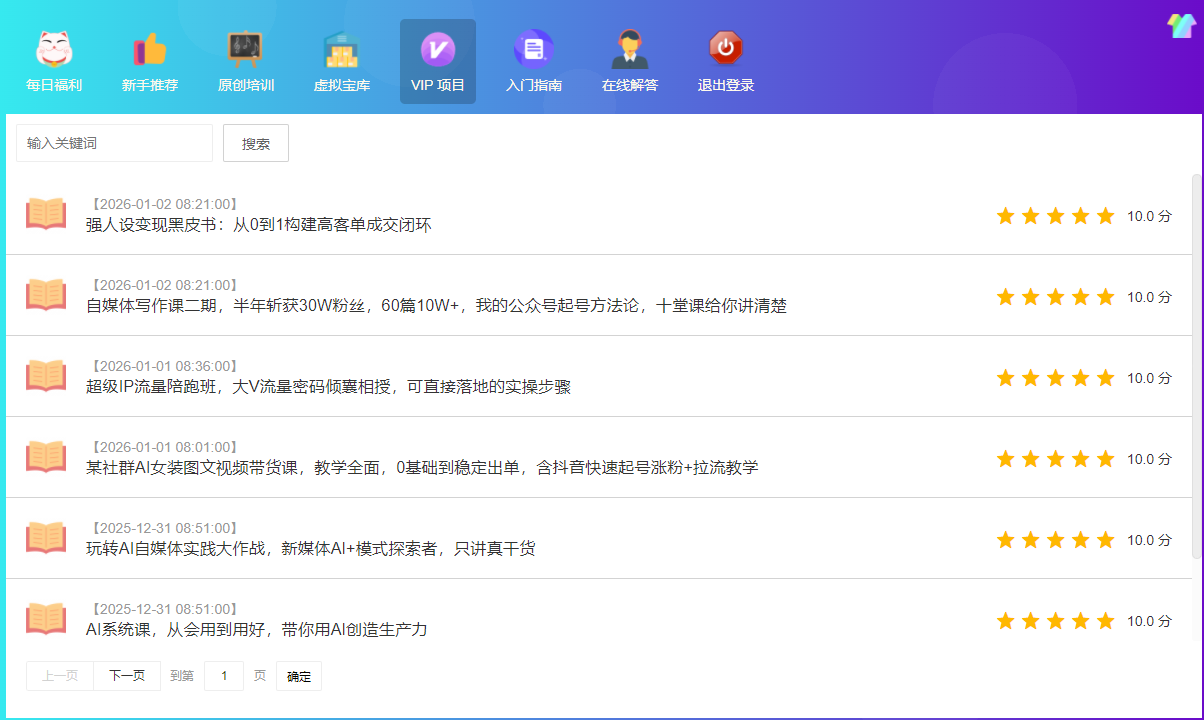This screenshot has width=1204, height=720.
Task: Focus the 输入关键词 search field
Action: tap(114, 143)
